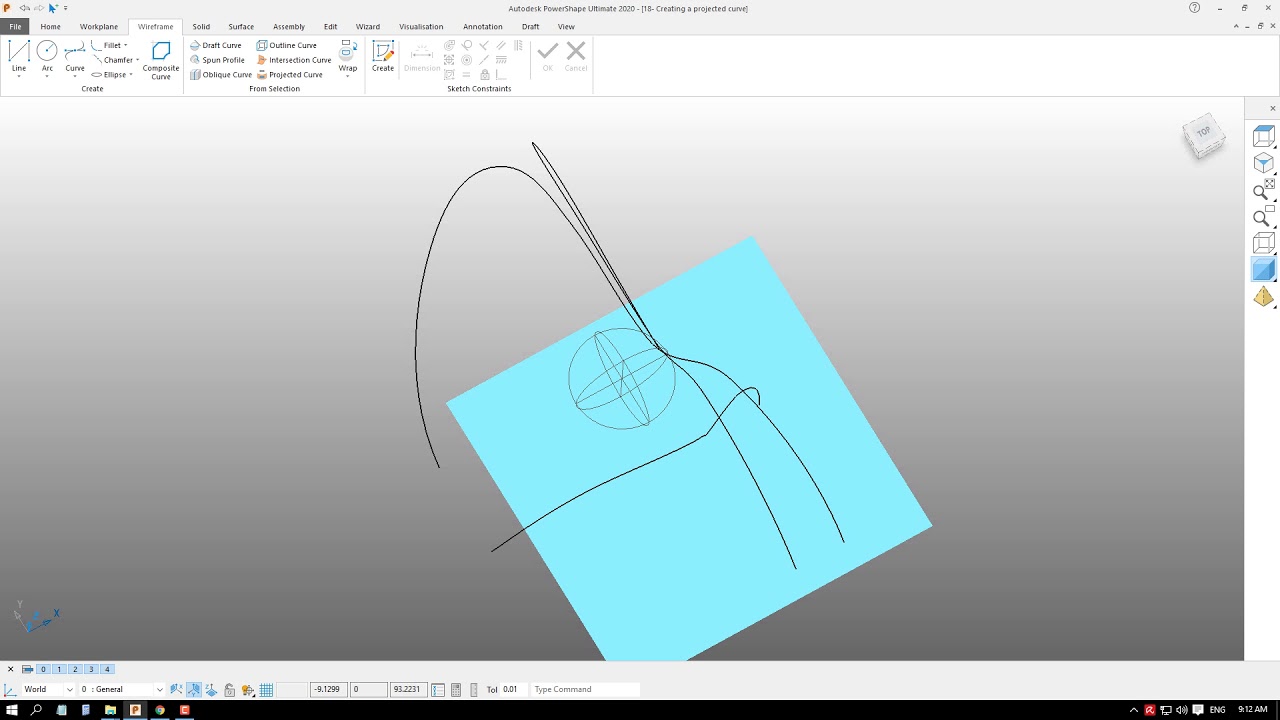Click the Oblique Curve command
The height and width of the screenshot is (720, 1280).
[221, 75]
